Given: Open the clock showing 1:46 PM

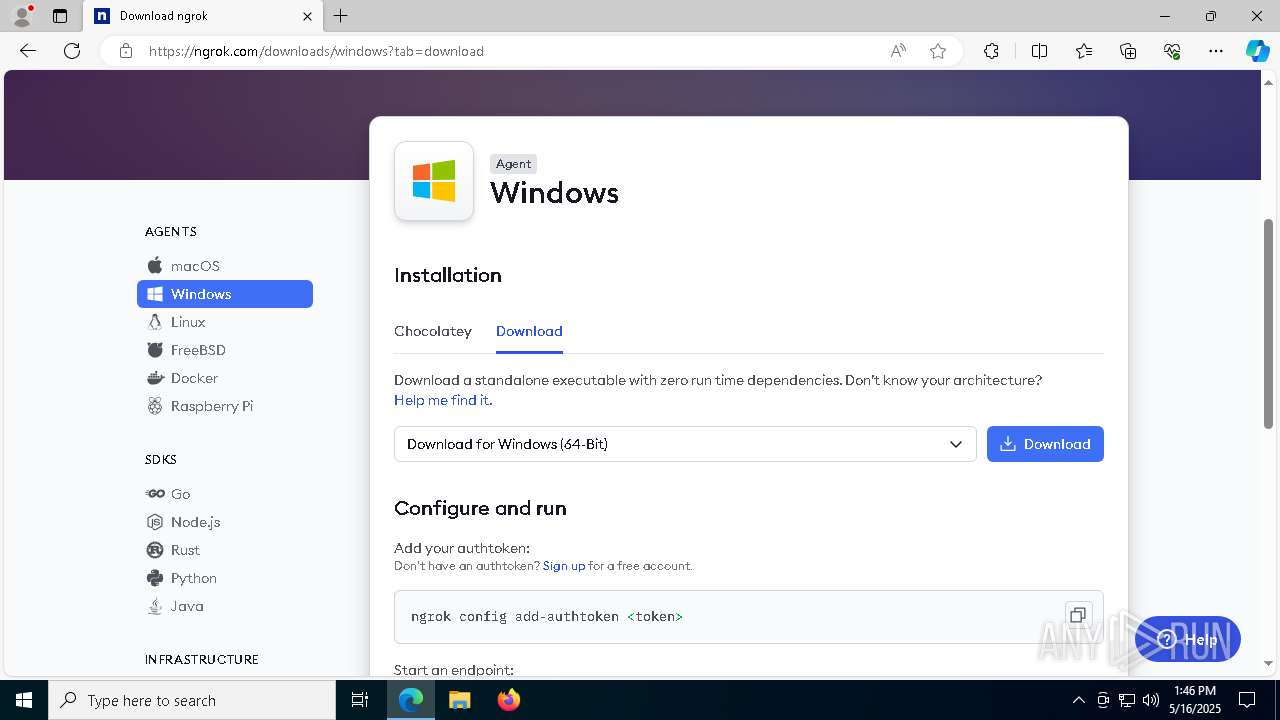Looking at the screenshot, I should 1195,700.
